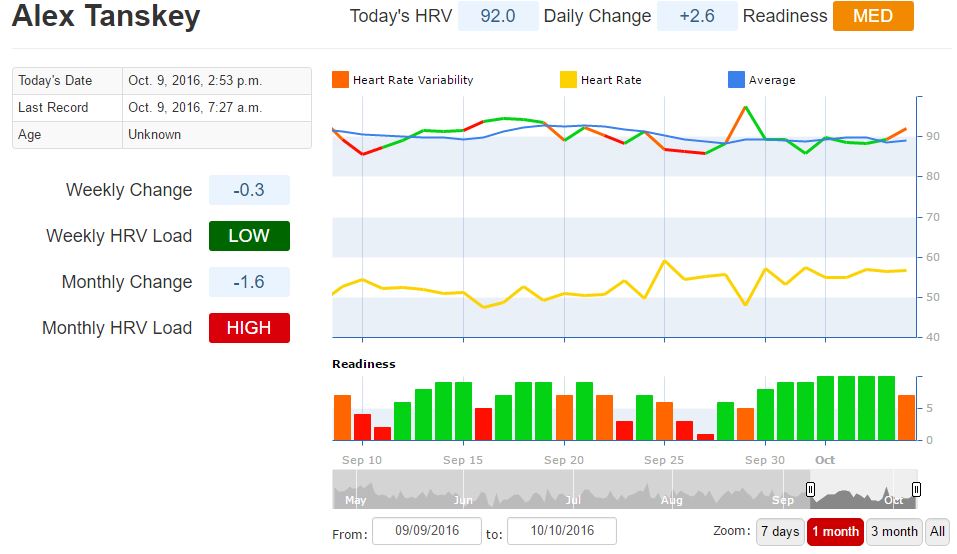Click the Alex Tanskey name heading
Screen dimensions: 957x554
tap(106, 16)
